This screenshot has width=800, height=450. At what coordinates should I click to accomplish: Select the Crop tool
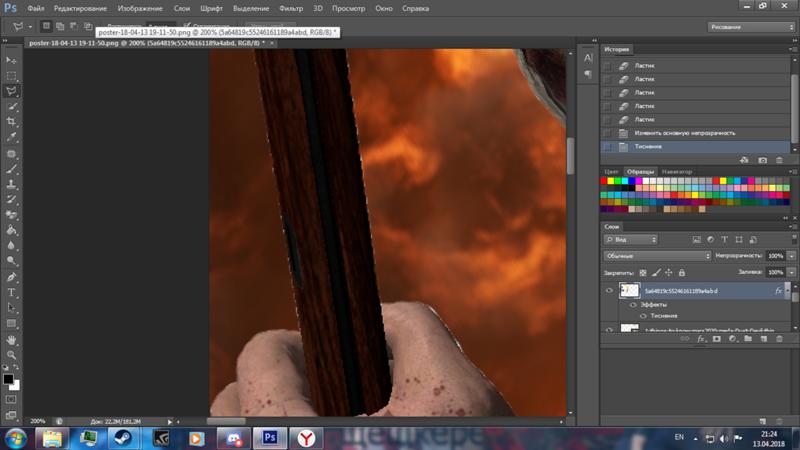click(x=11, y=122)
